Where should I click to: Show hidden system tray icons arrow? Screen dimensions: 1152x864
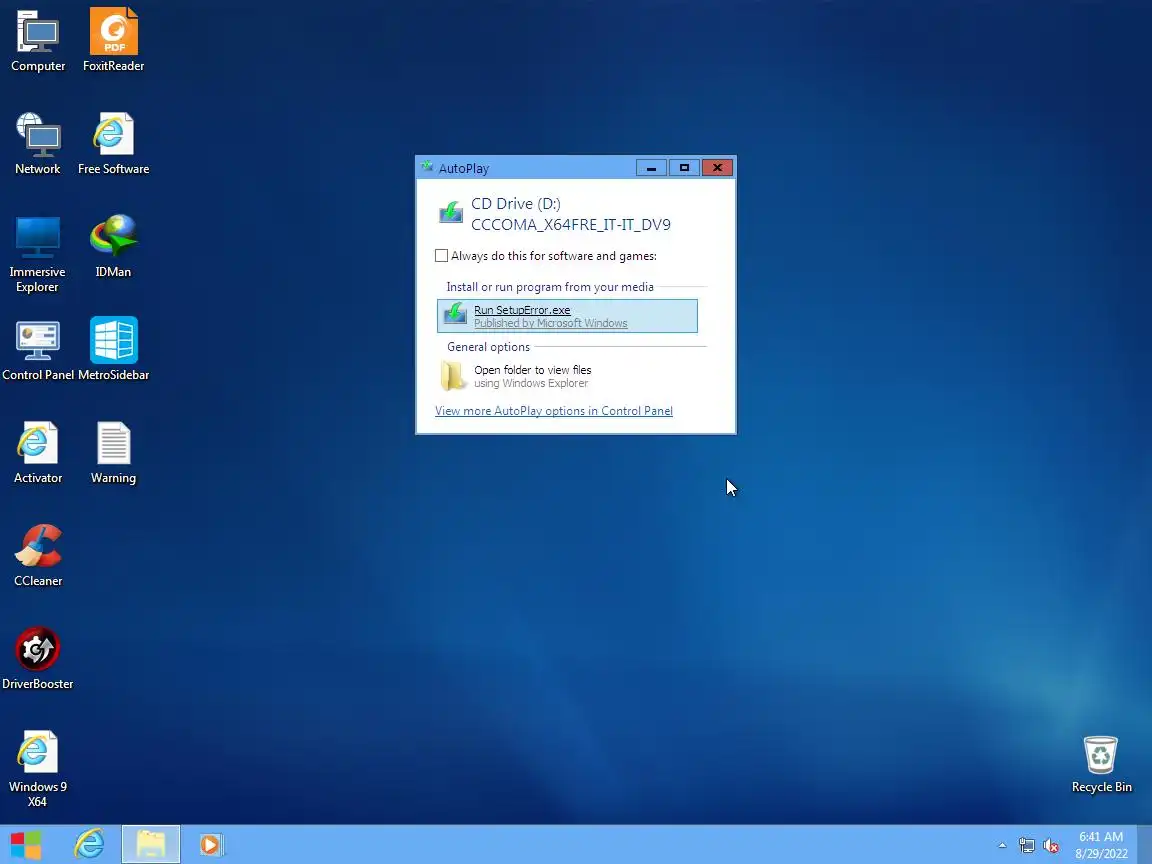coord(1002,846)
